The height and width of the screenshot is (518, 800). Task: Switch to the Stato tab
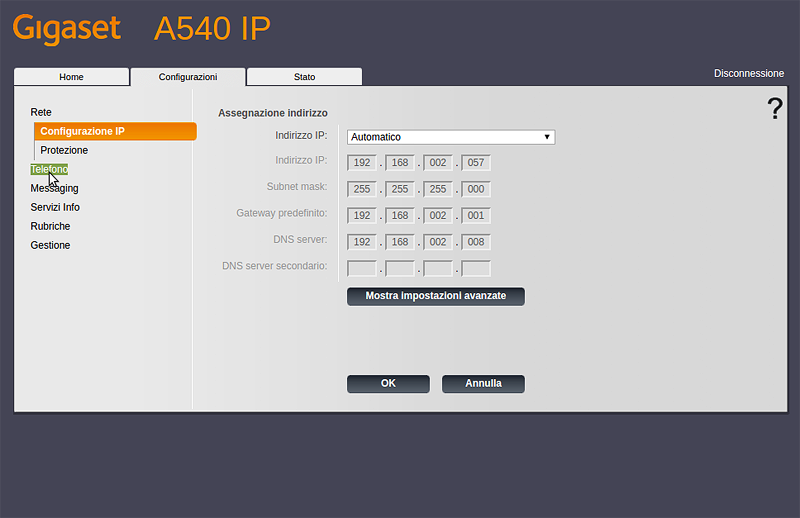pos(305,77)
